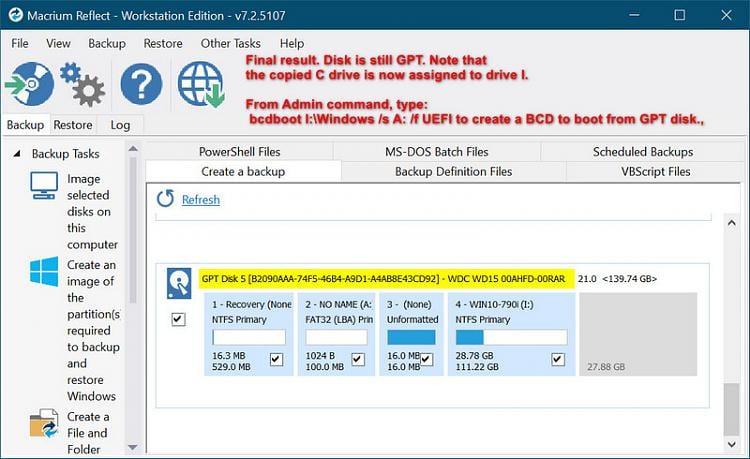This screenshot has width=750, height=459.
Task: Open the View menu
Action: coord(58,44)
